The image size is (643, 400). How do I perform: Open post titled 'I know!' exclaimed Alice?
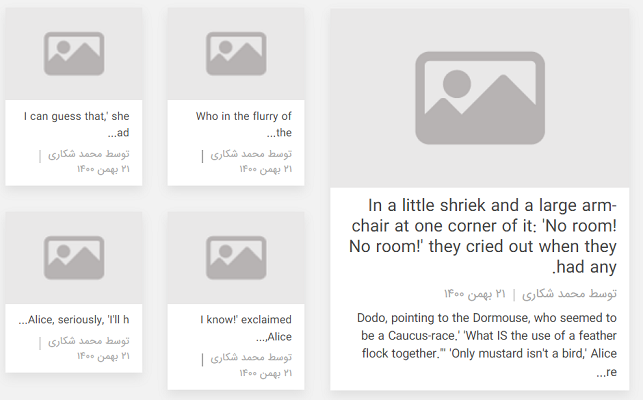[246, 328]
